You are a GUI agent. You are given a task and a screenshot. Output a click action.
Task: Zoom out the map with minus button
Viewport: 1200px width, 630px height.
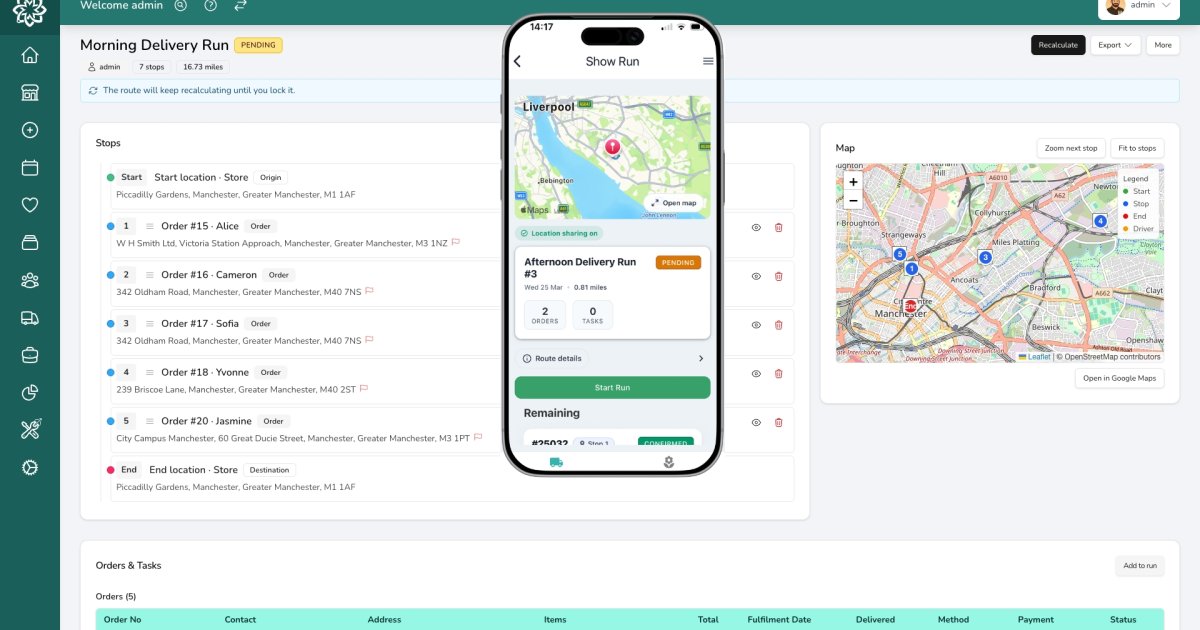pos(853,200)
